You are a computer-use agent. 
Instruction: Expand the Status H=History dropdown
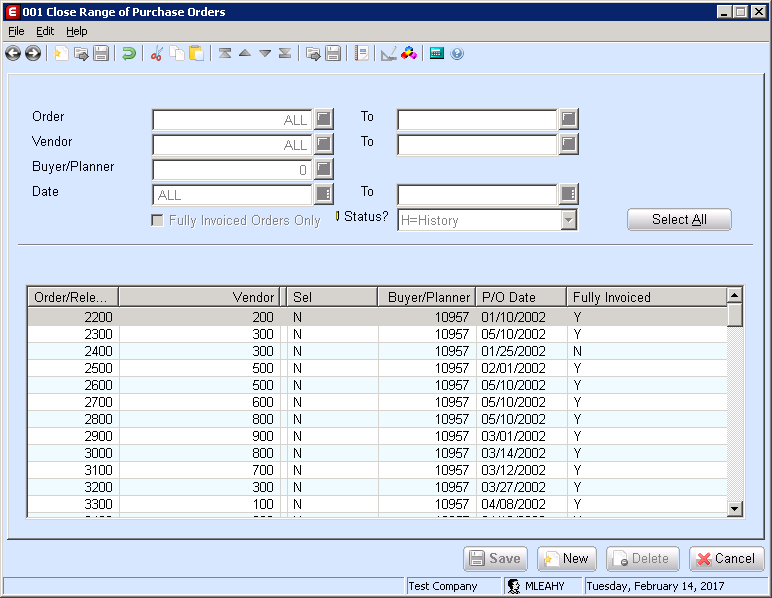(569, 220)
